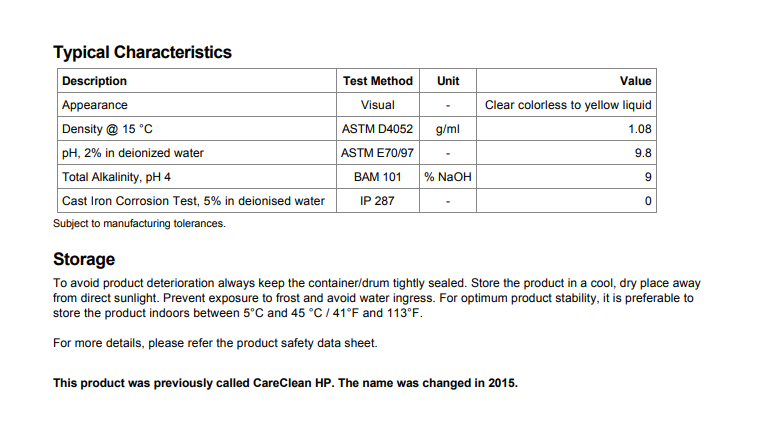Viewport: 763px width, 443px height.
Task: Click the Description column header
Action: coord(94,81)
